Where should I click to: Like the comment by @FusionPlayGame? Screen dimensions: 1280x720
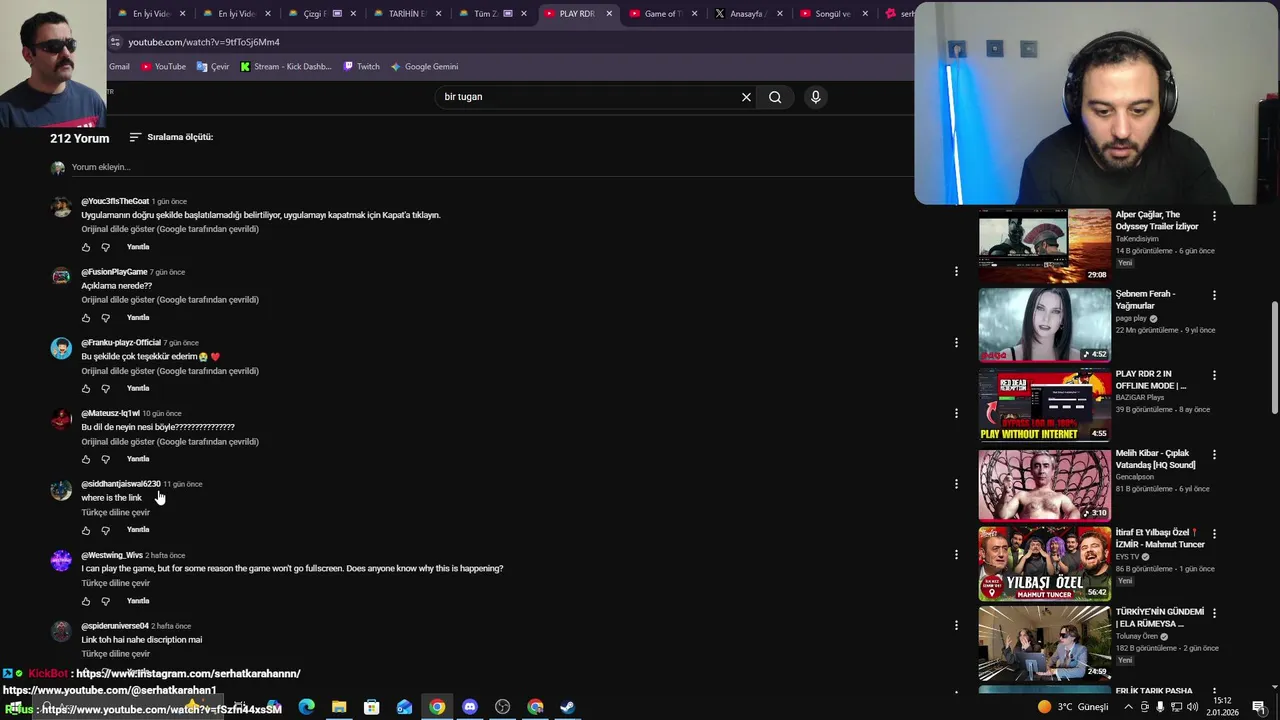click(86, 318)
